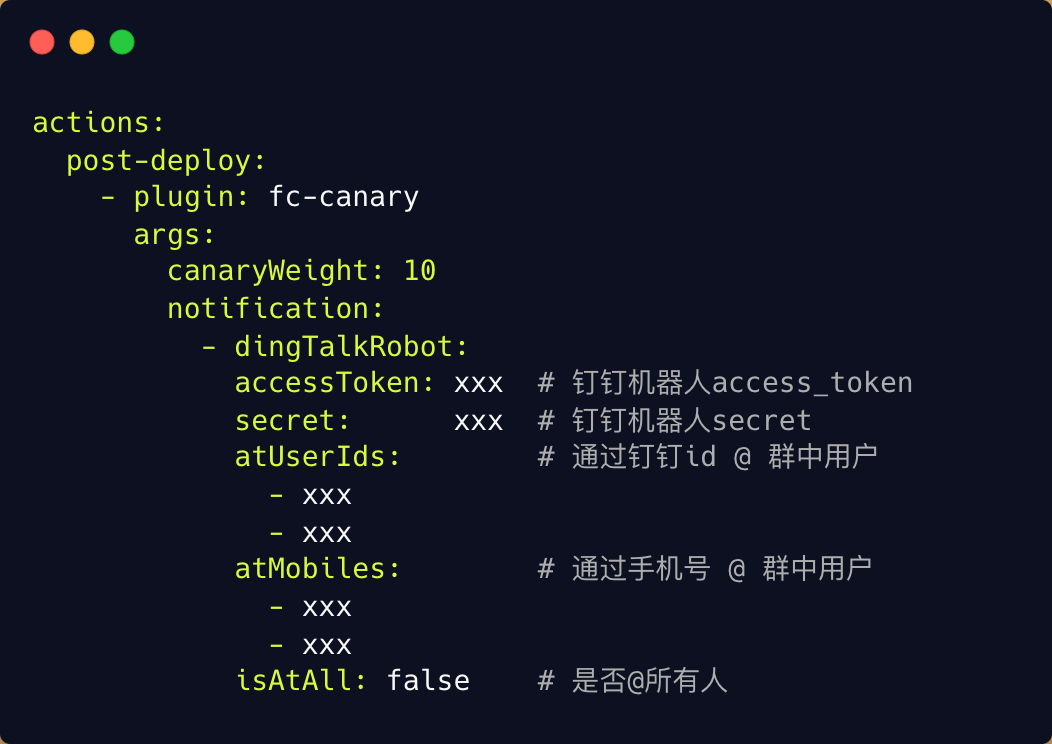Click the "post-deploy:" key
The image size is (1052, 744).
tap(166, 160)
